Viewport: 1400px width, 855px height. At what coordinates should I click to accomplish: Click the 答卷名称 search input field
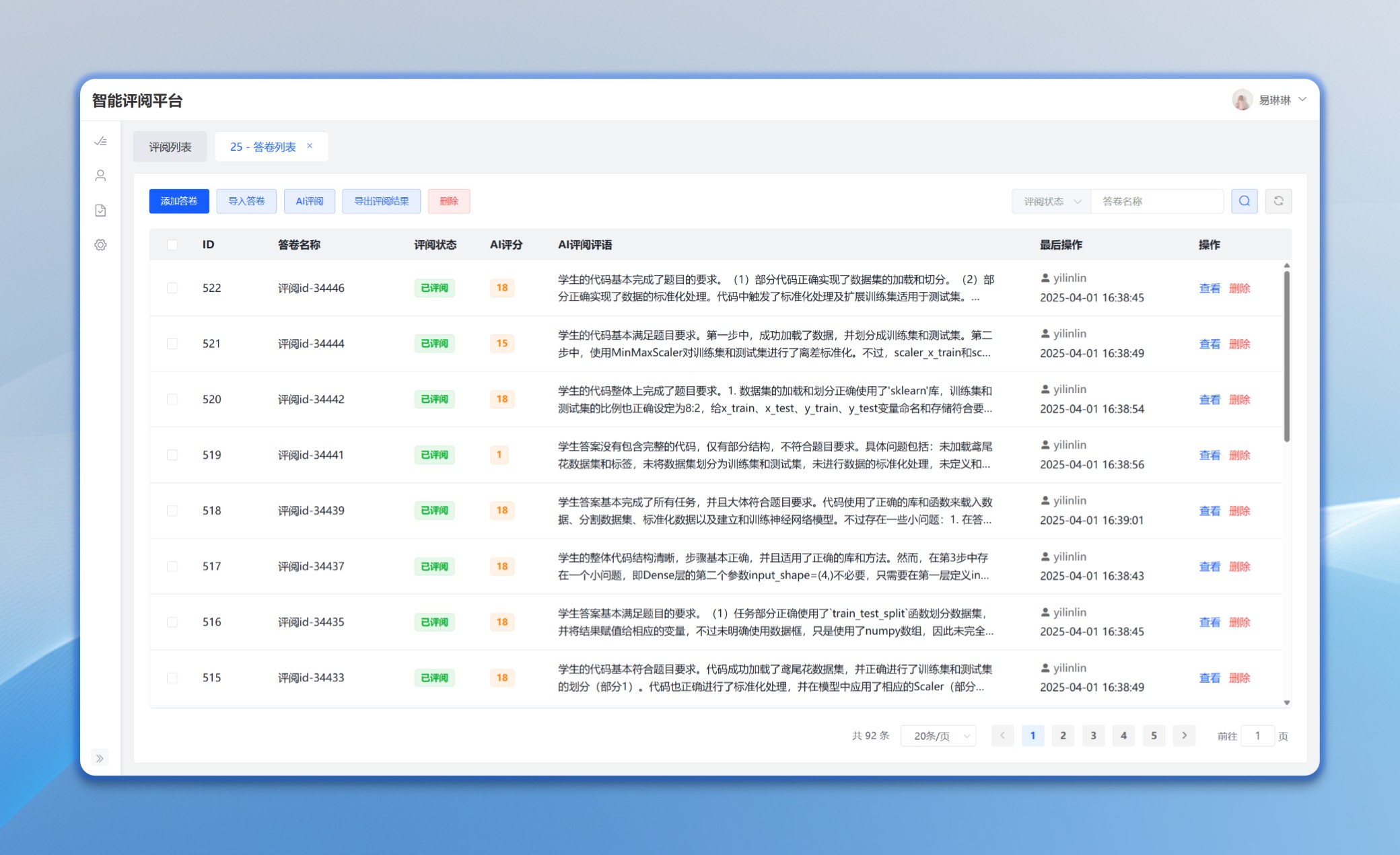1156,201
